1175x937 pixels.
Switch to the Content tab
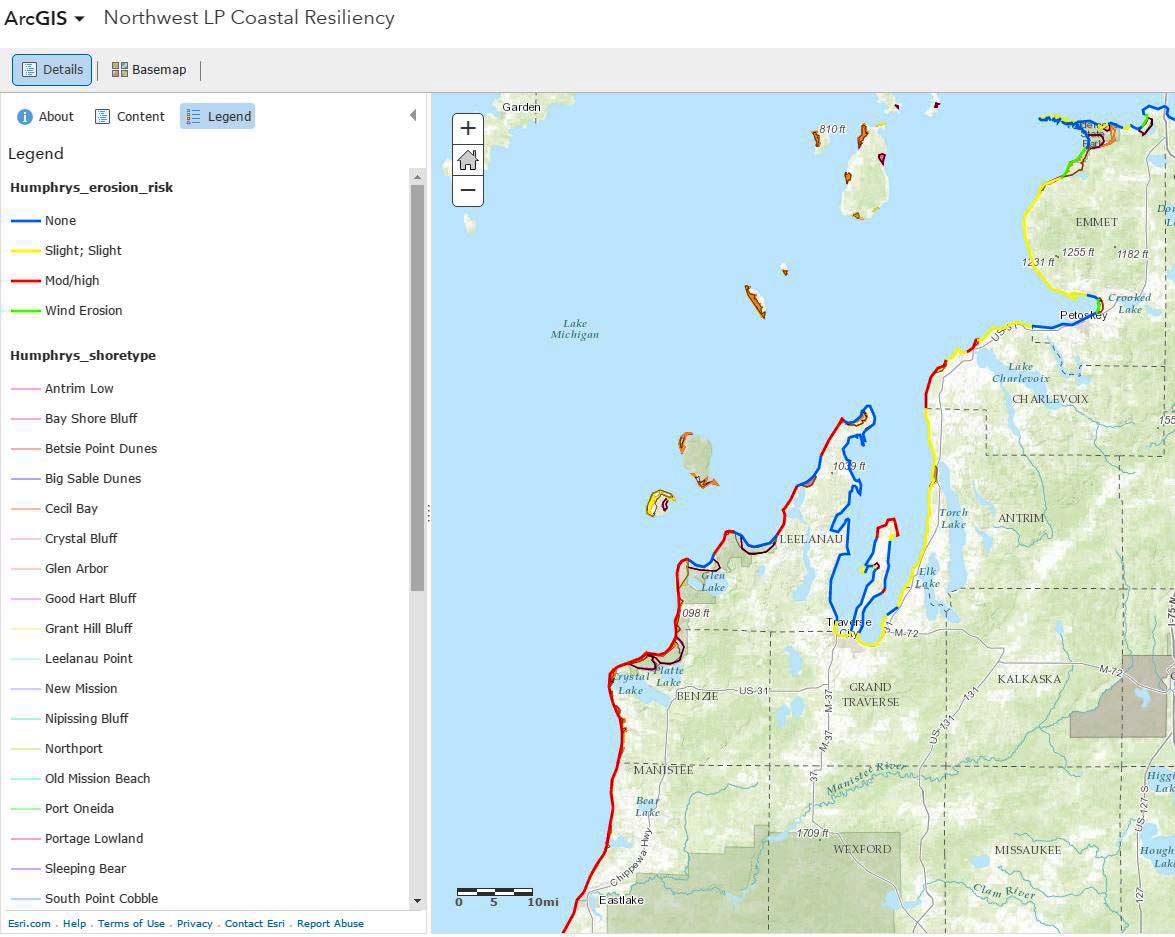click(x=130, y=116)
